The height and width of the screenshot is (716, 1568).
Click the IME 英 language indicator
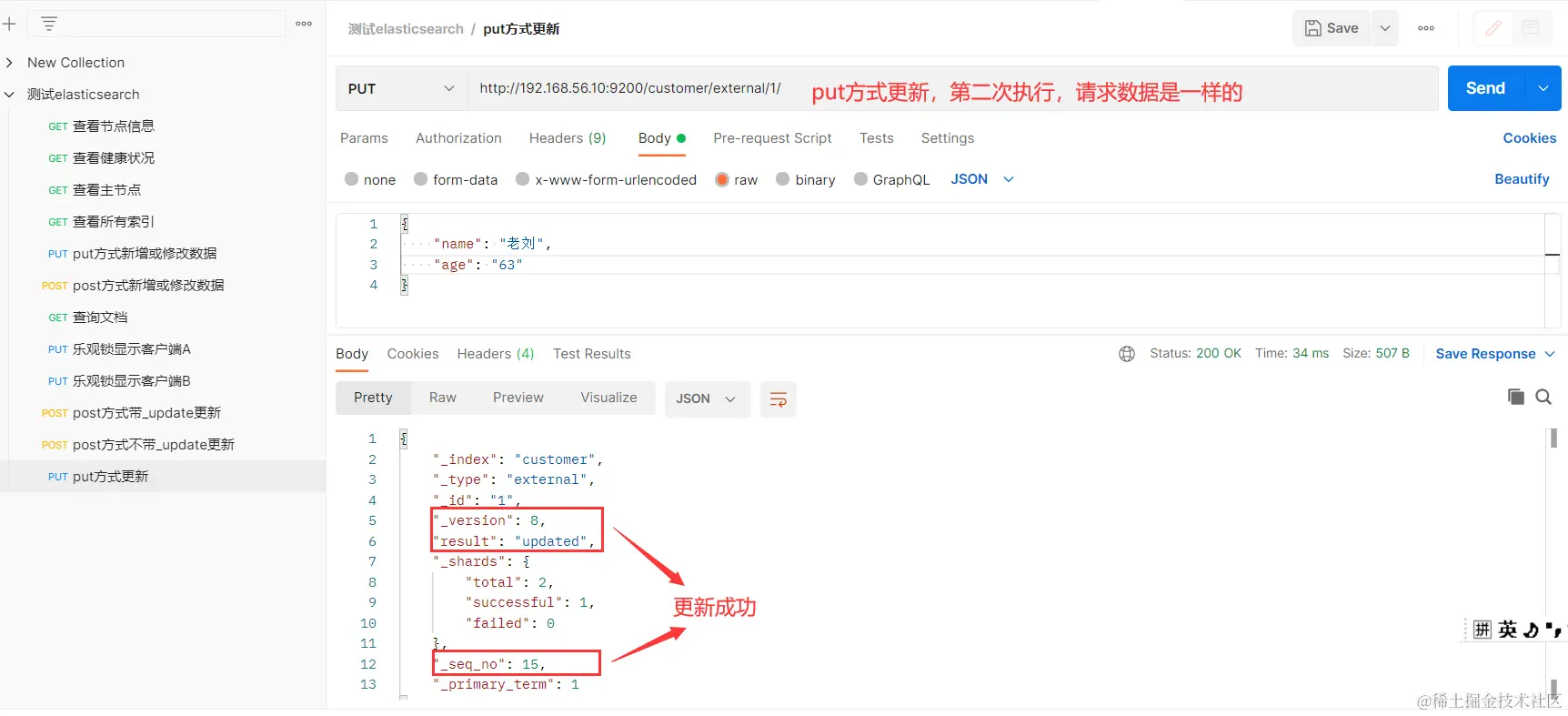click(1508, 630)
